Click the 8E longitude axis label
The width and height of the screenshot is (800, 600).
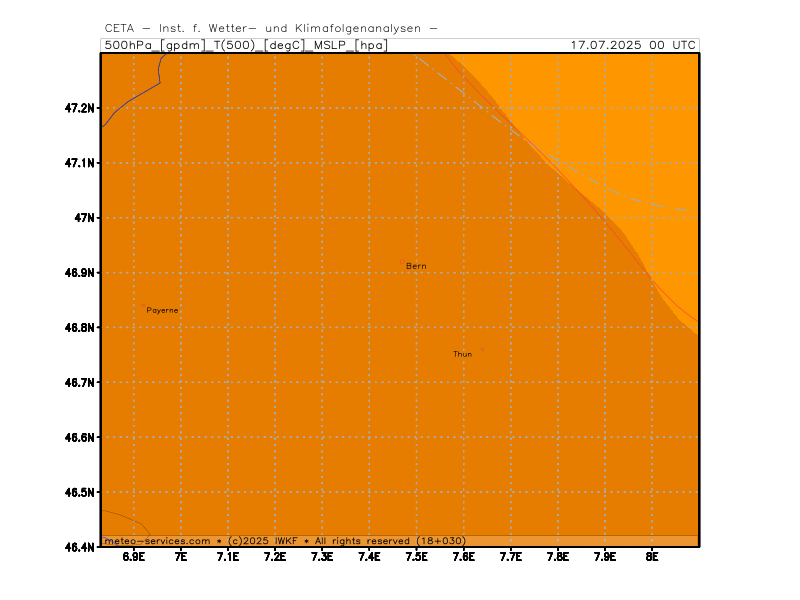click(x=652, y=556)
